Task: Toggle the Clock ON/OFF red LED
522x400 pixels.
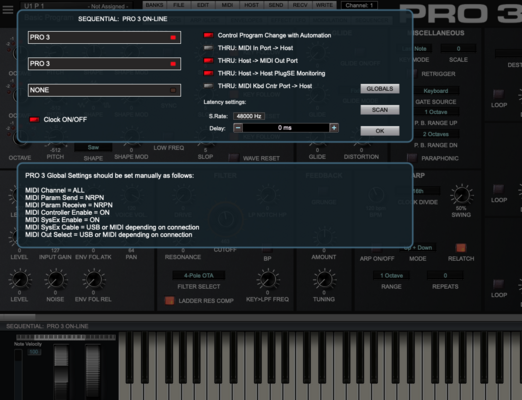Action: (x=34, y=119)
